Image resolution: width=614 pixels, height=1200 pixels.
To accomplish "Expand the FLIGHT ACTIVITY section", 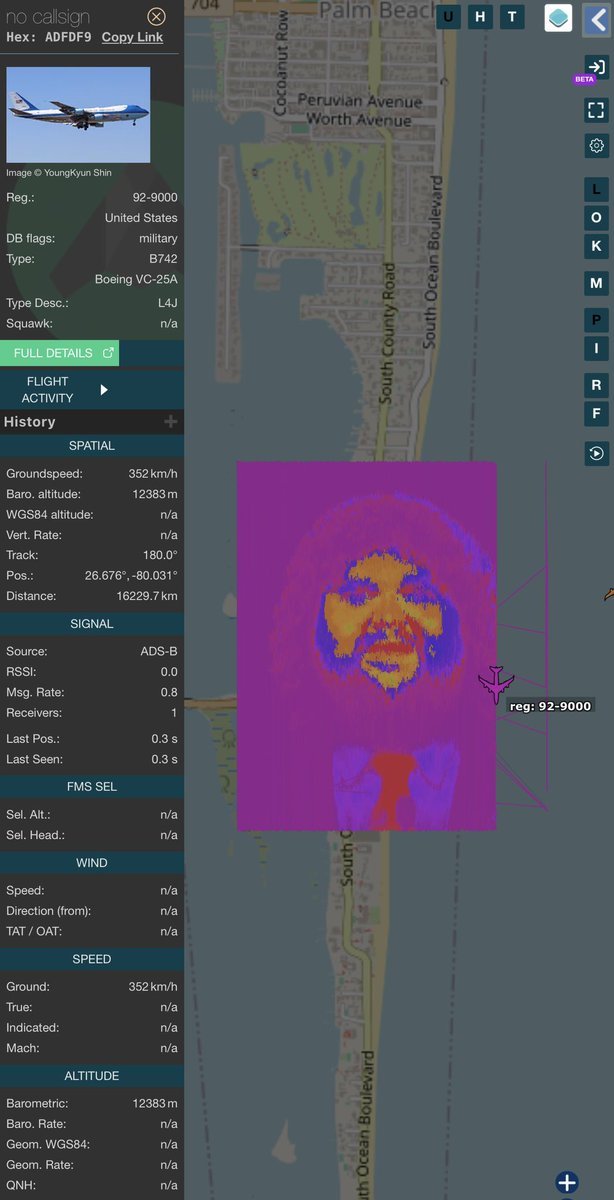I will [x=91, y=390].
